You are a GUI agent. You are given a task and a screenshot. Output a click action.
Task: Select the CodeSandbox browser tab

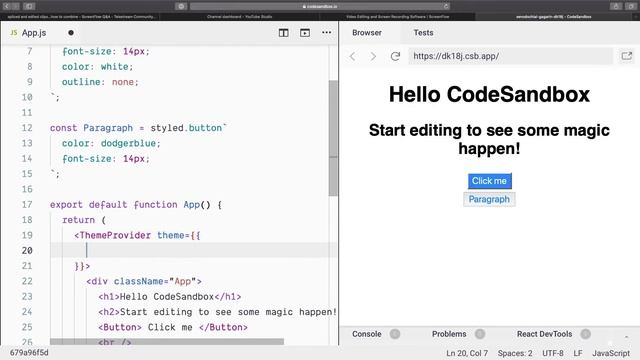[553, 17]
